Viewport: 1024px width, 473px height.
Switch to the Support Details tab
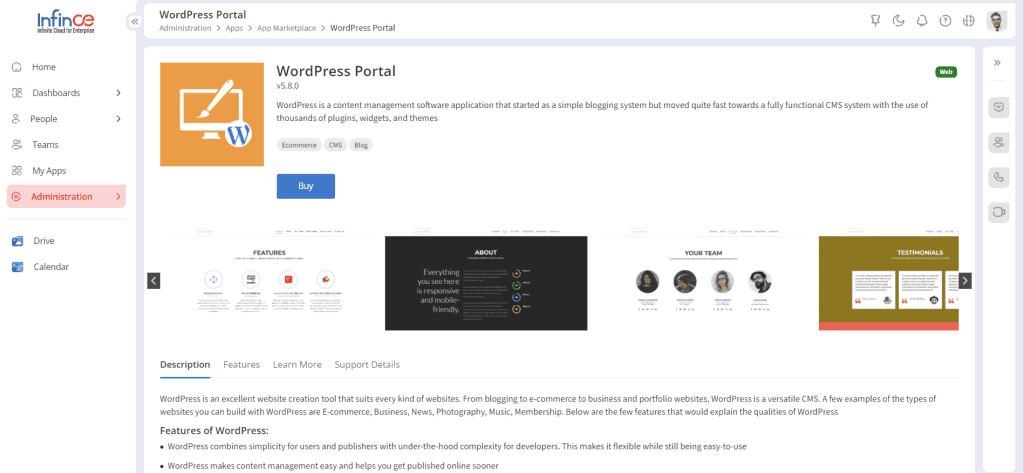coord(367,365)
